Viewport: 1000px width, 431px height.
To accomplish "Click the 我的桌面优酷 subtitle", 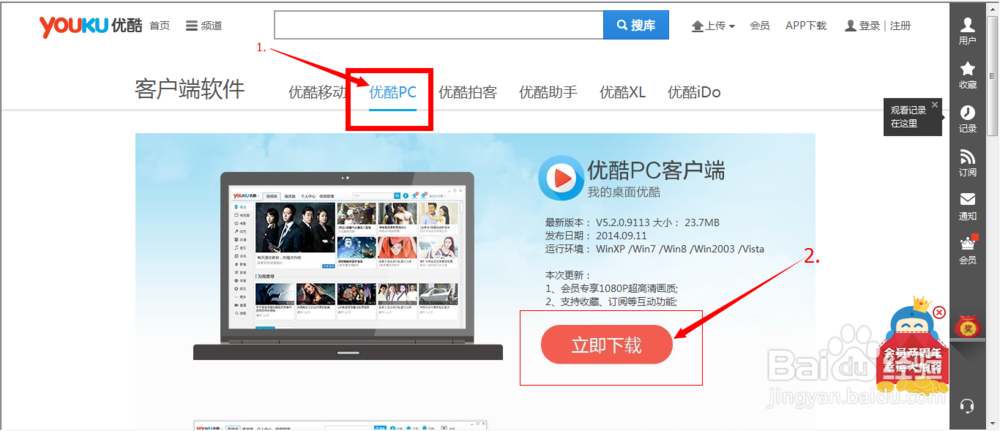I will 624,193.
